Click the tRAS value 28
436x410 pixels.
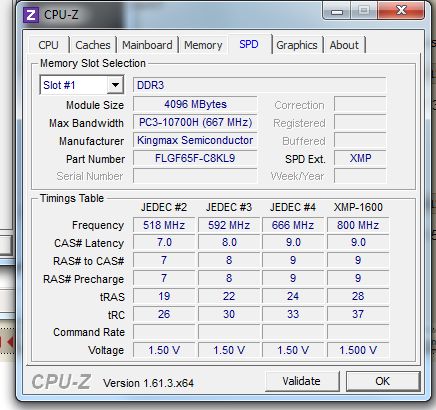click(x=358, y=296)
